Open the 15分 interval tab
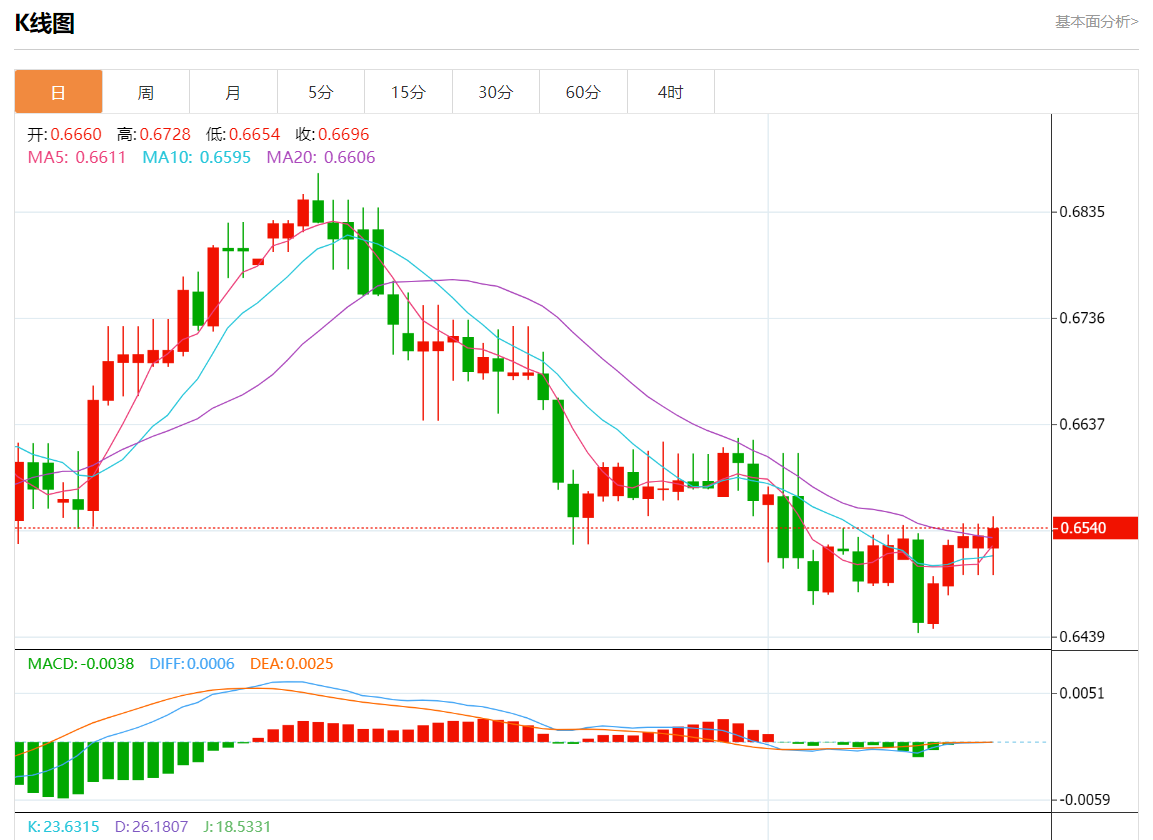The width and height of the screenshot is (1153, 840). point(408,92)
